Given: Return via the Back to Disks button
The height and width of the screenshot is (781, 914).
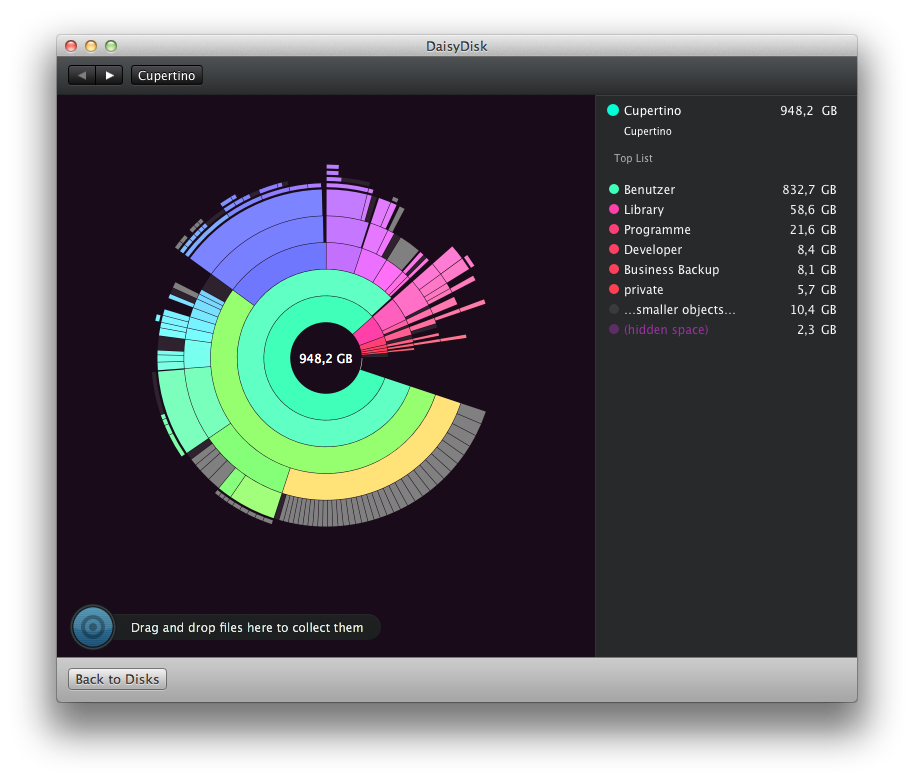Looking at the screenshot, I should 117,679.
